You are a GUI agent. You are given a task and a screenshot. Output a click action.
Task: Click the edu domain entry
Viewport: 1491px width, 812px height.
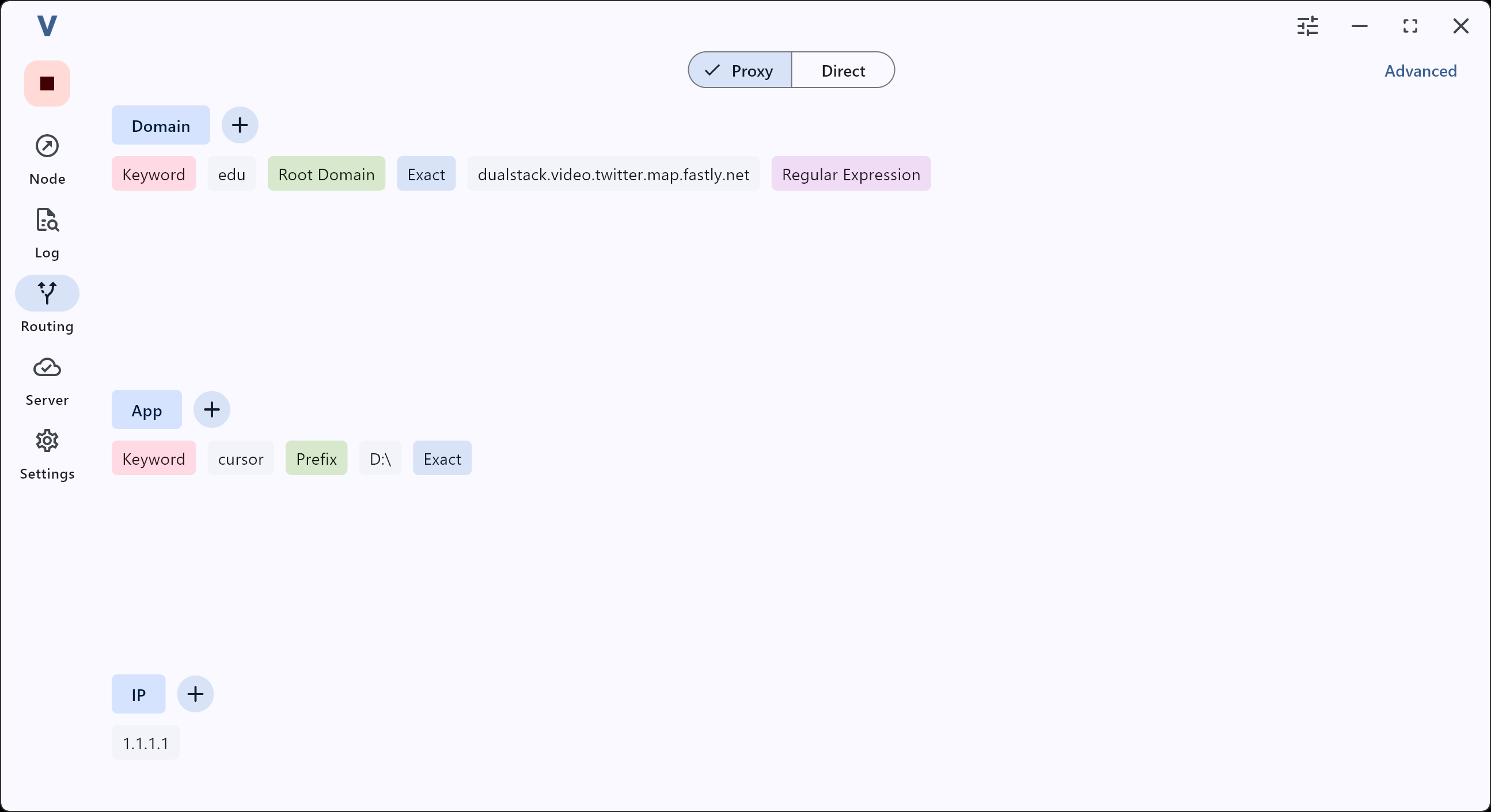232,173
